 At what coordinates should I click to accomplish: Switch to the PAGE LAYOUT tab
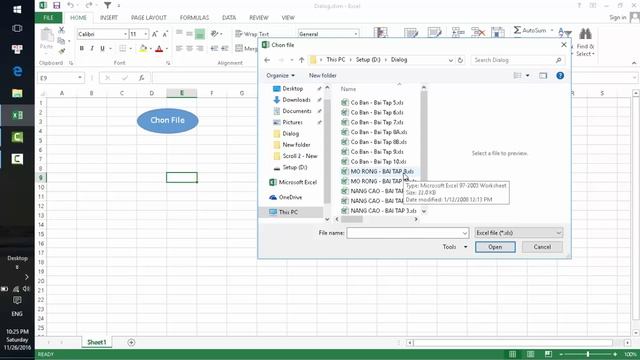click(x=149, y=18)
